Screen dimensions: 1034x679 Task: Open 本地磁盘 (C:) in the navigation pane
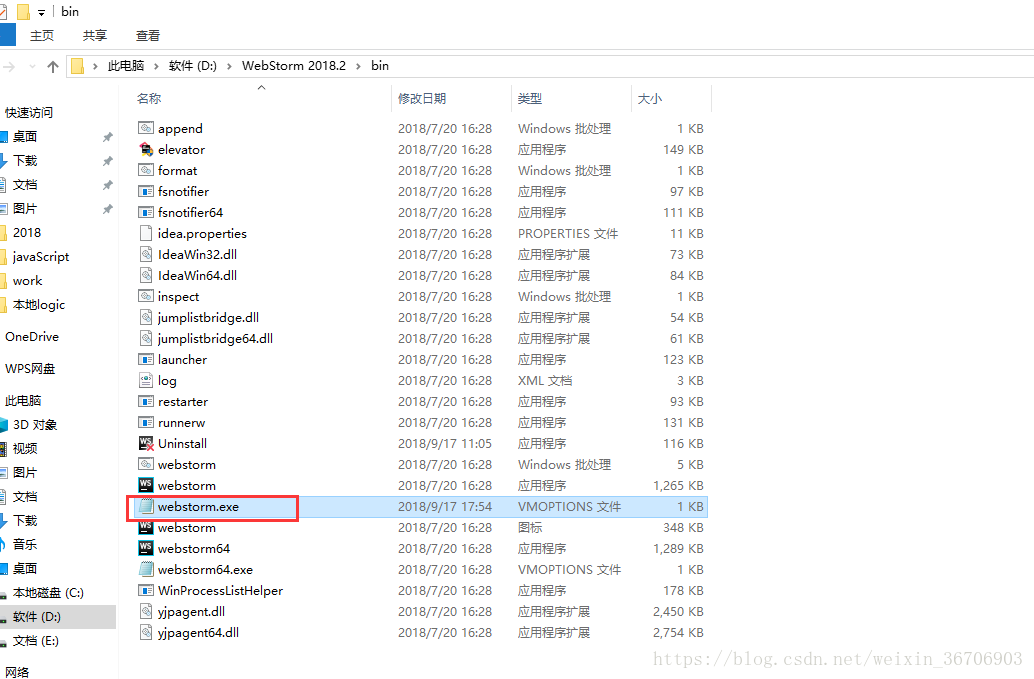[48, 593]
